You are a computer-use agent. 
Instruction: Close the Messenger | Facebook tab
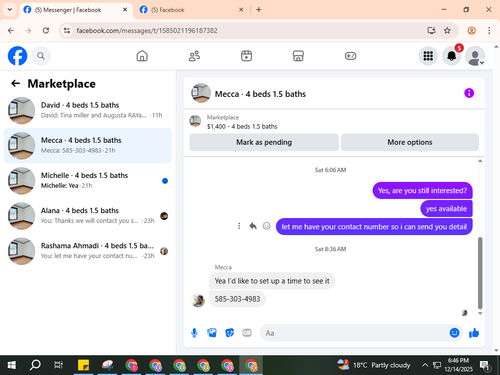pos(125,10)
